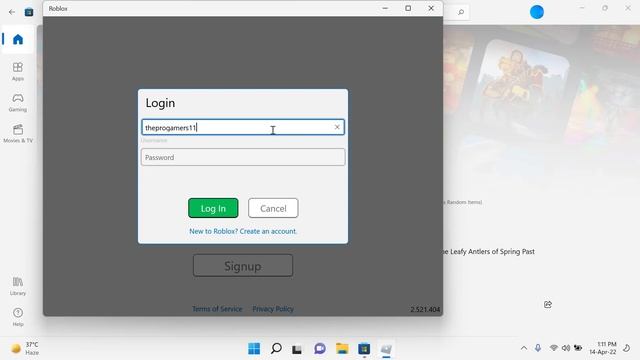Click the share icon in the Store page
The width and height of the screenshot is (640, 360).
[x=548, y=304]
